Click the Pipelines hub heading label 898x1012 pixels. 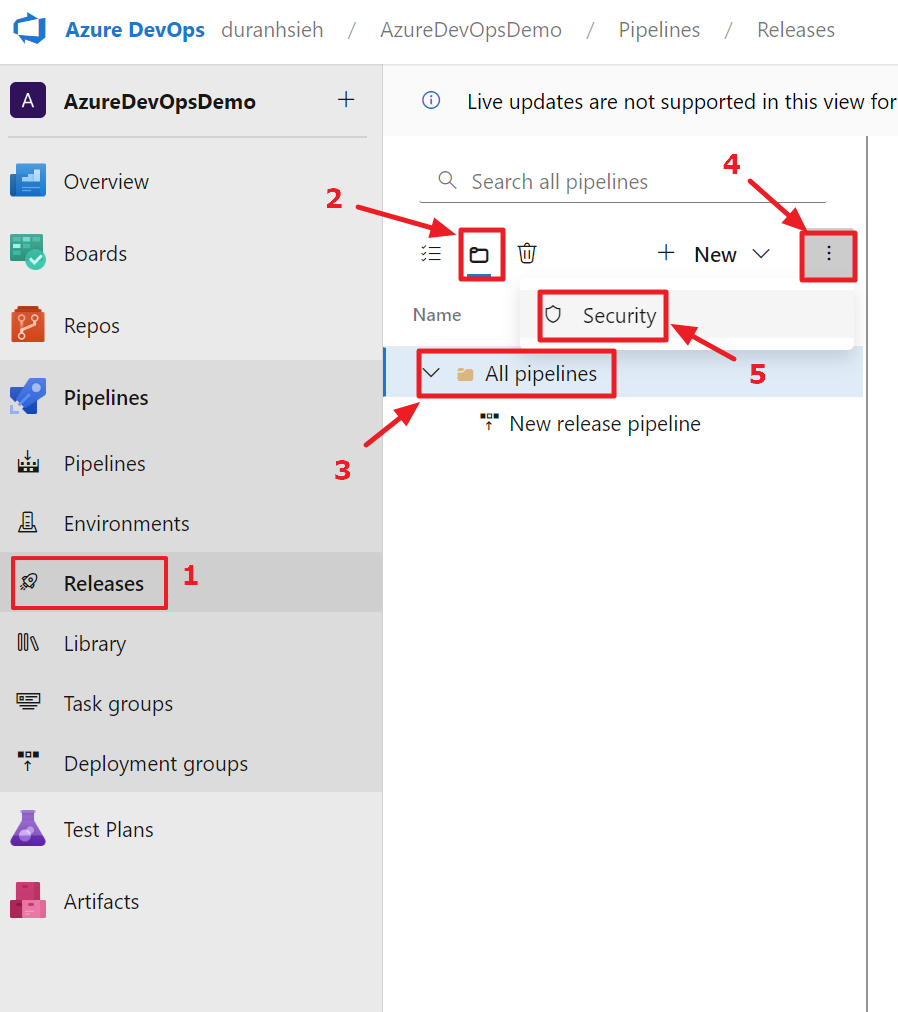106,398
